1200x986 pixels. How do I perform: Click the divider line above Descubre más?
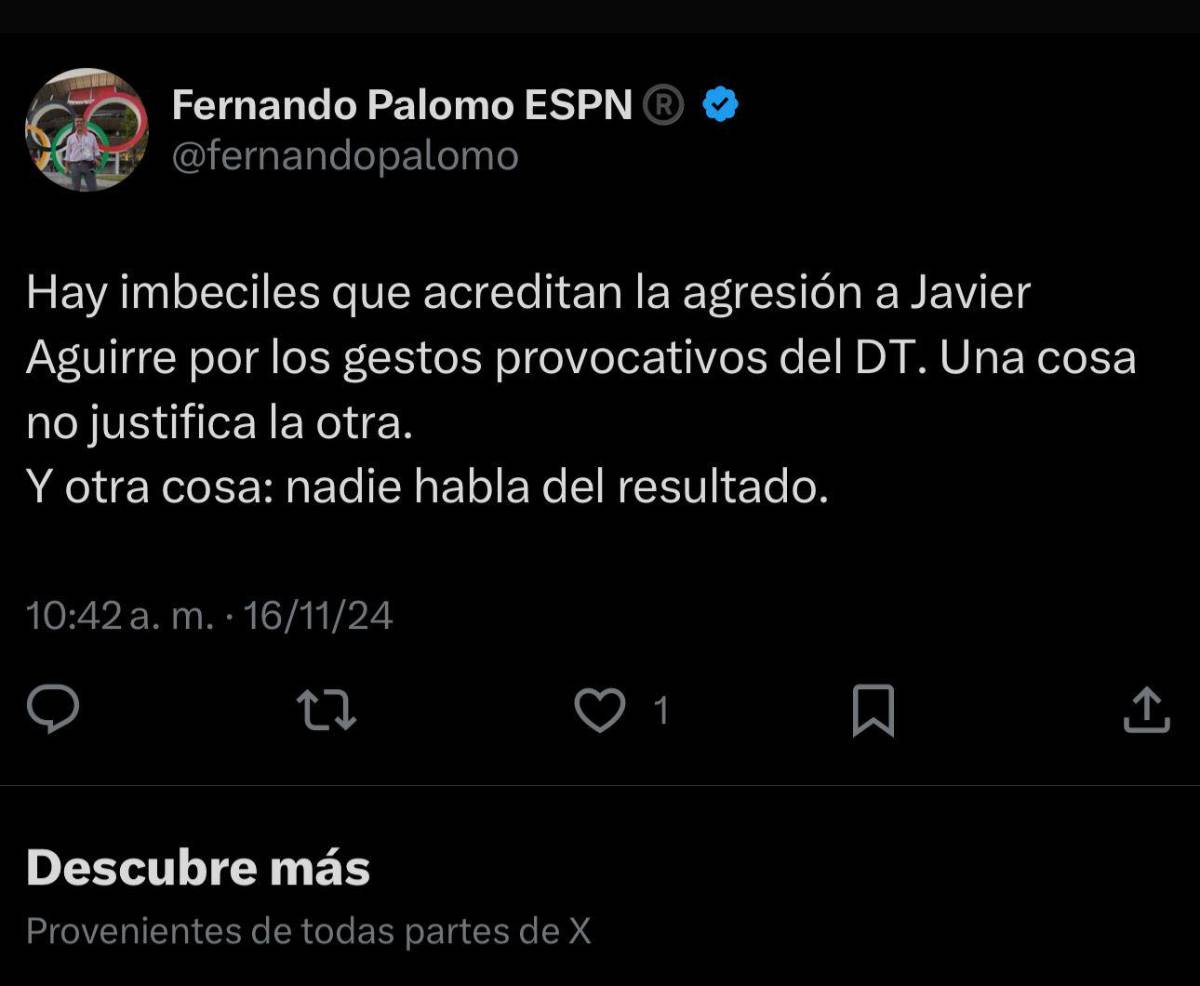[x=600, y=785]
